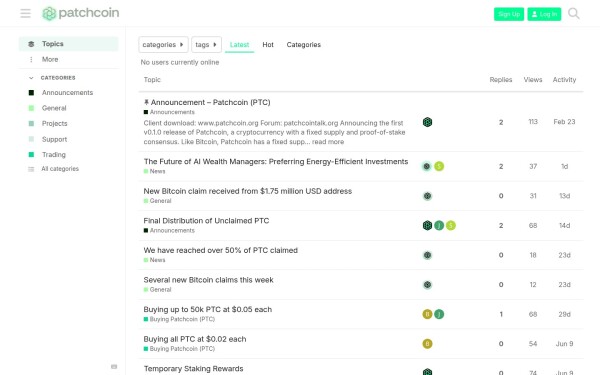This screenshot has width=600, height=375.
Task: Expand the categories filter dropdown
Action: [163, 45]
